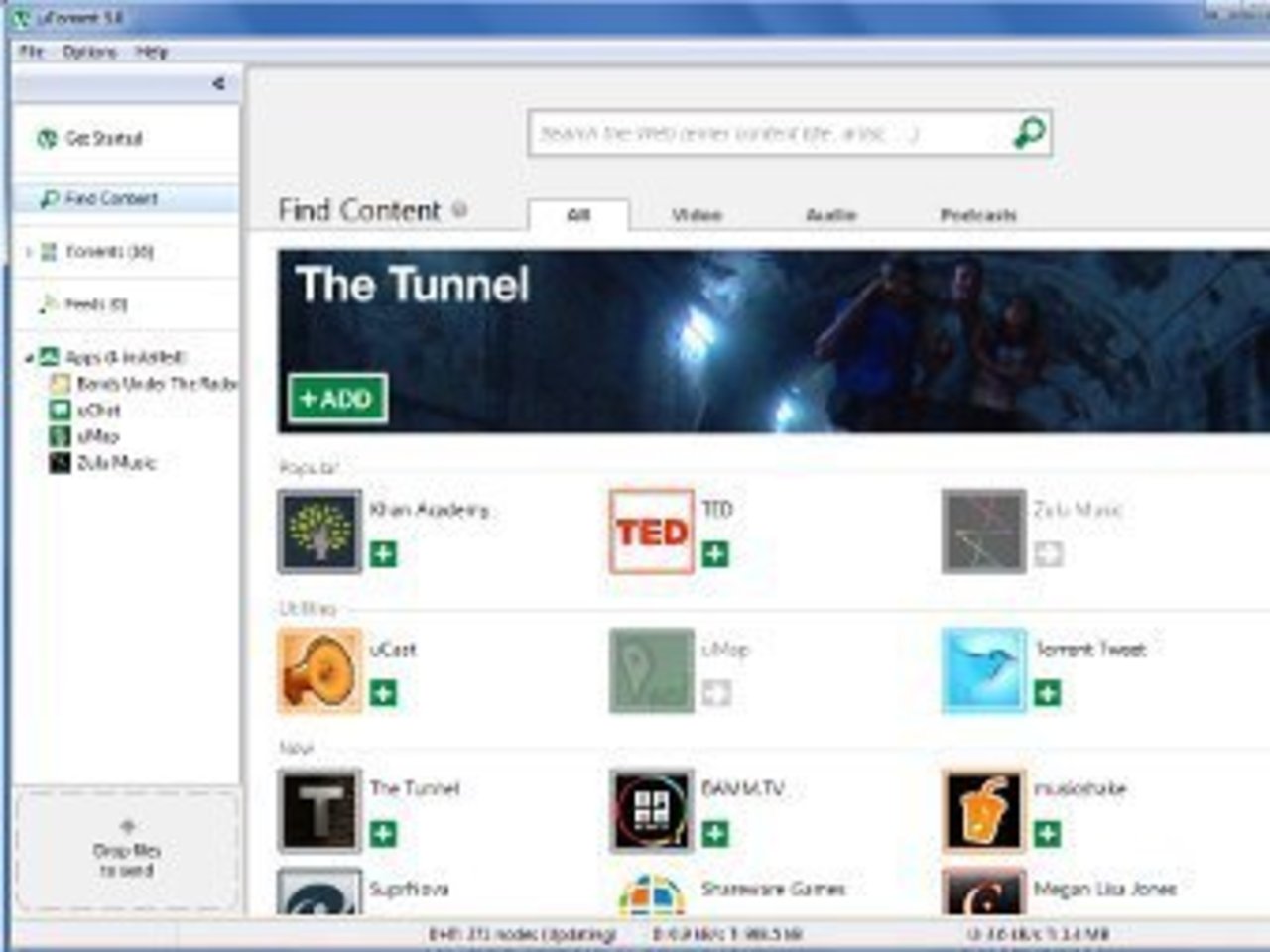Add musicshake with plus button
The image size is (1270, 952).
[1048, 833]
